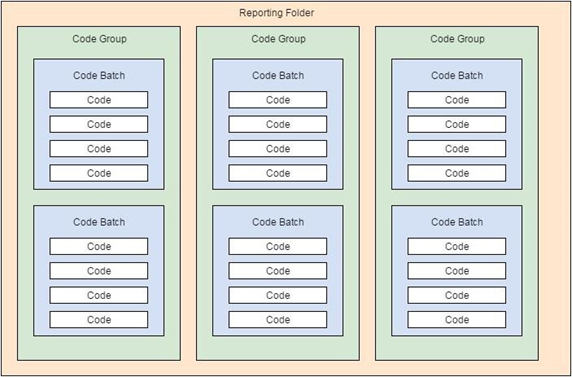Viewport: 572px width, 377px height.
Task: Select first Code box in right group's upper batch
Action: [457, 100]
